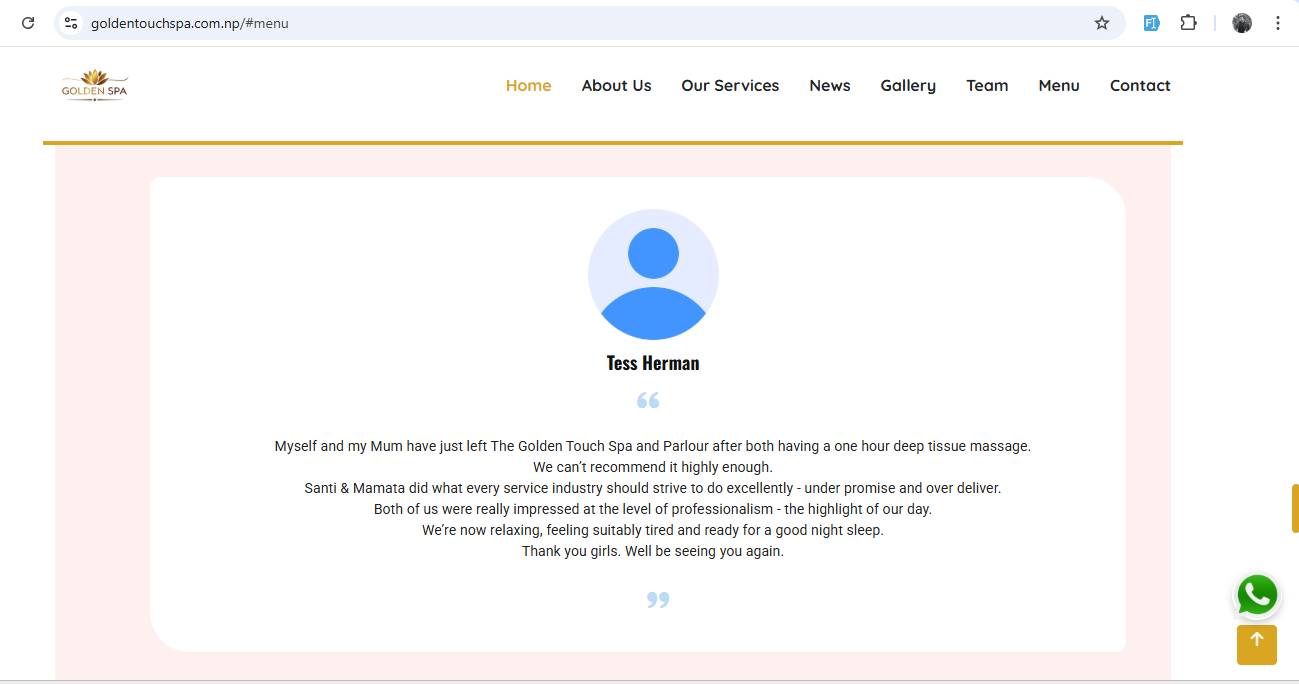The height and width of the screenshot is (684, 1299).
Task: Open the Chrome profile avatar
Action: [x=1242, y=23]
